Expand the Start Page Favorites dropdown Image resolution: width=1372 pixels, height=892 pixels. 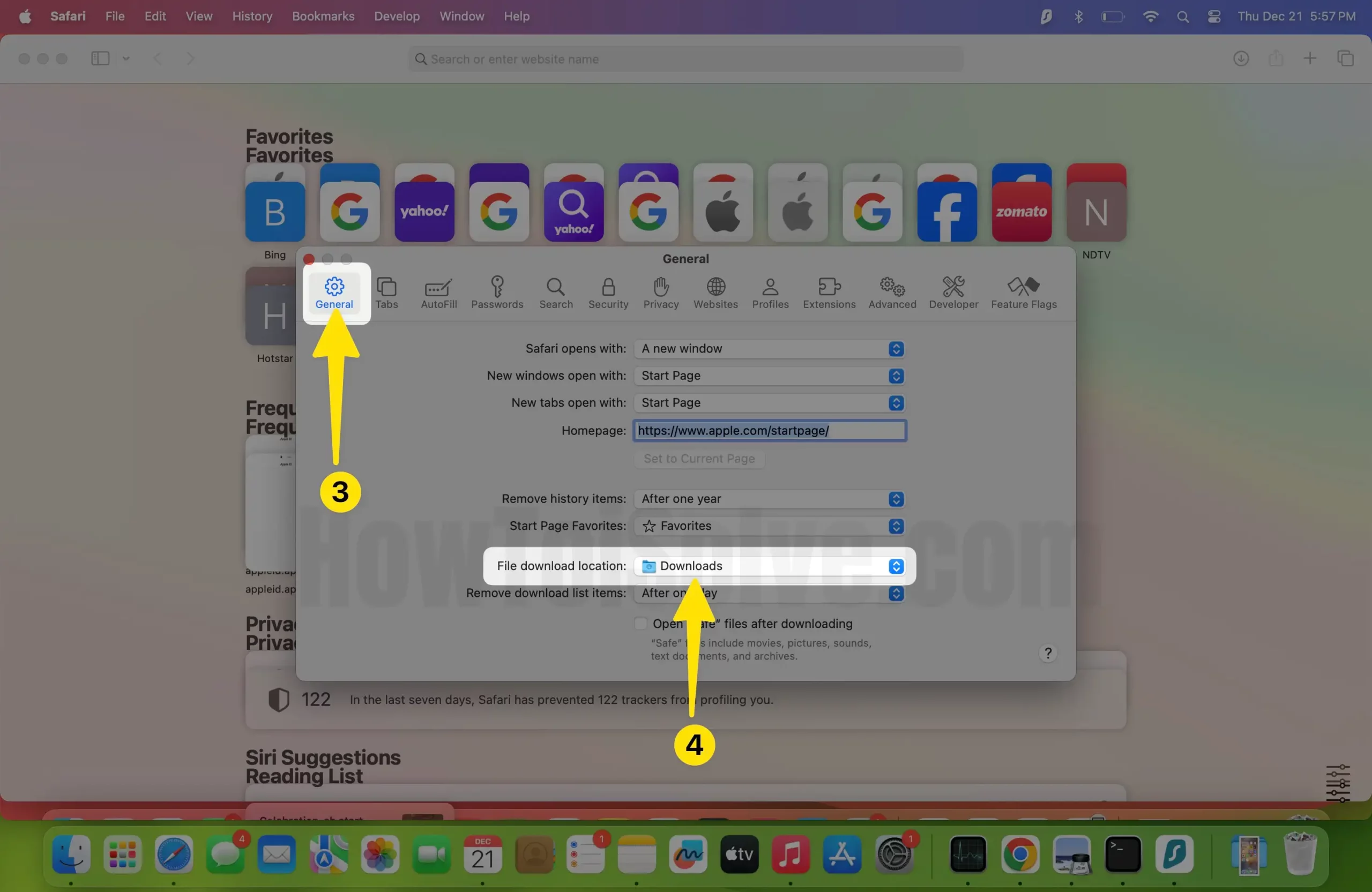click(769, 526)
